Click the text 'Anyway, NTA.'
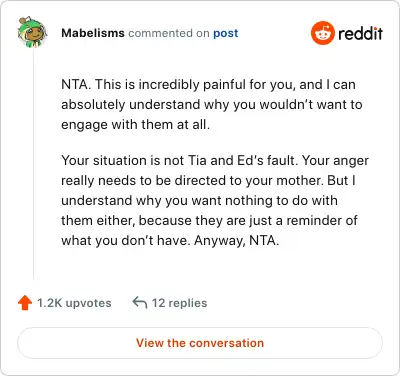 click(236, 240)
